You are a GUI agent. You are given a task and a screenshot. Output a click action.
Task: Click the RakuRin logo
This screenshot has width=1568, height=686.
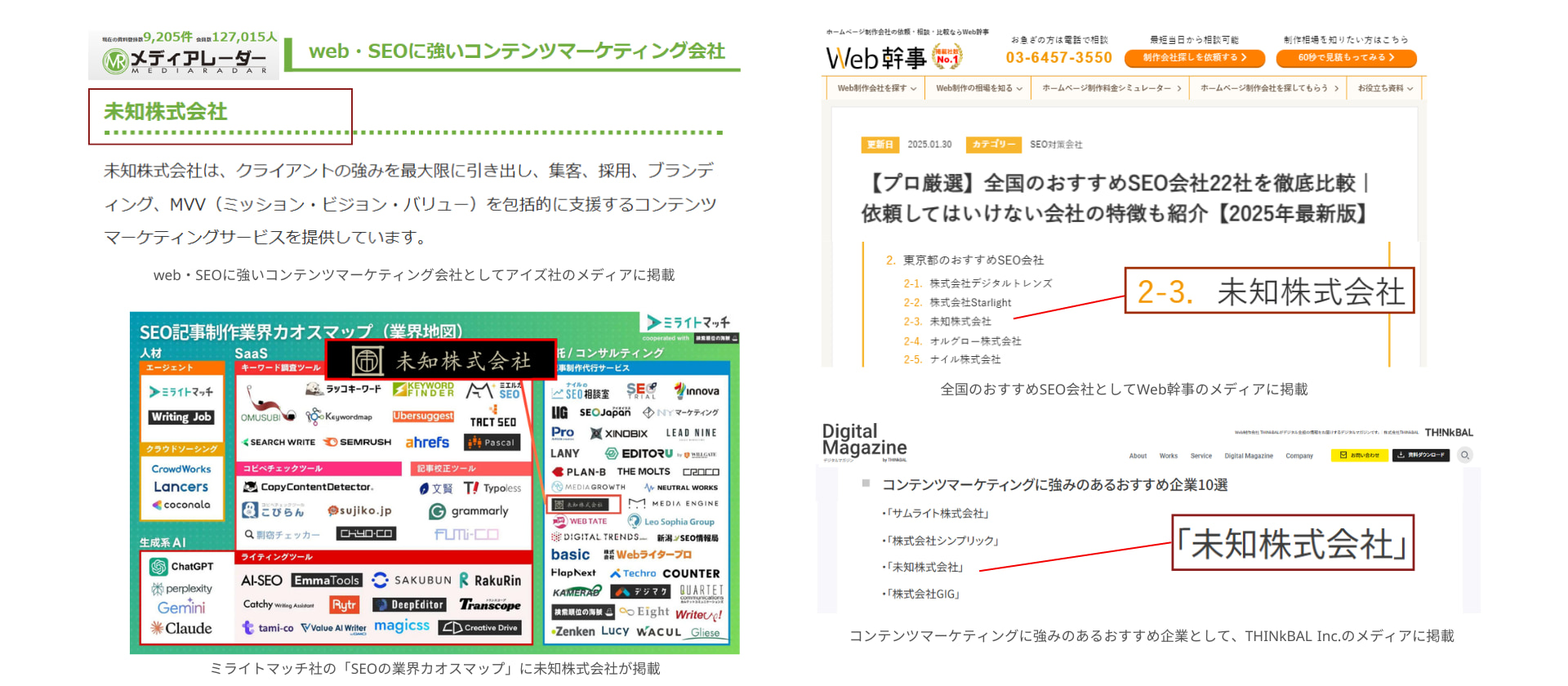coord(490,580)
